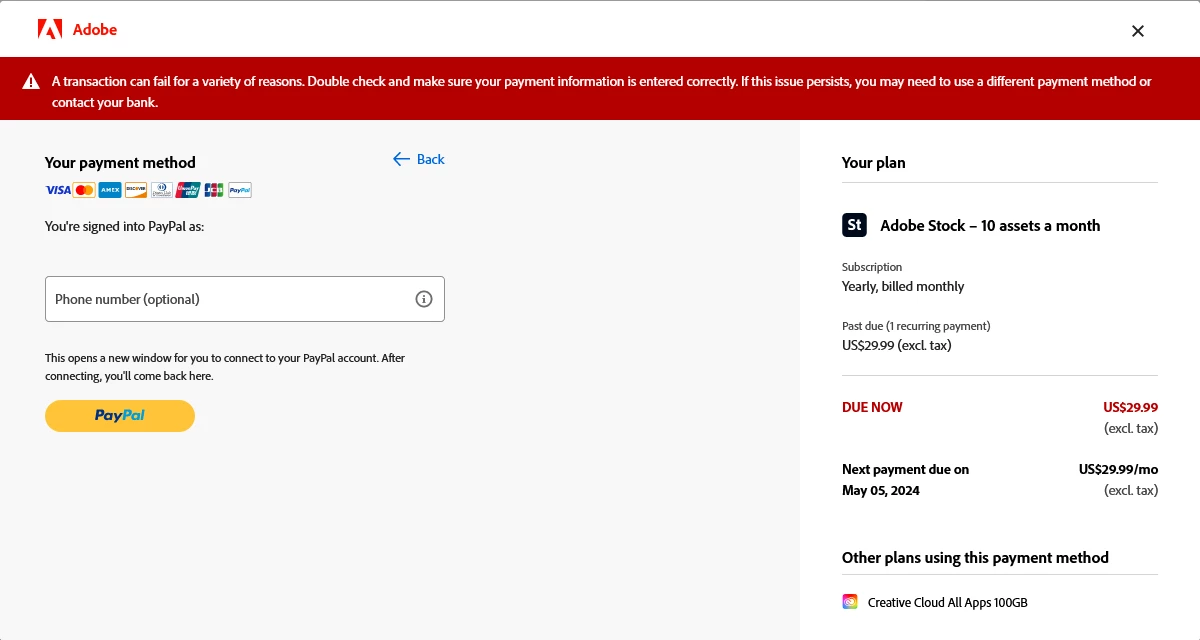Image resolution: width=1200 pixels, height=640 pixels.
Task: Click the Adobe Stock St icon
Action: tap(854, 225)
